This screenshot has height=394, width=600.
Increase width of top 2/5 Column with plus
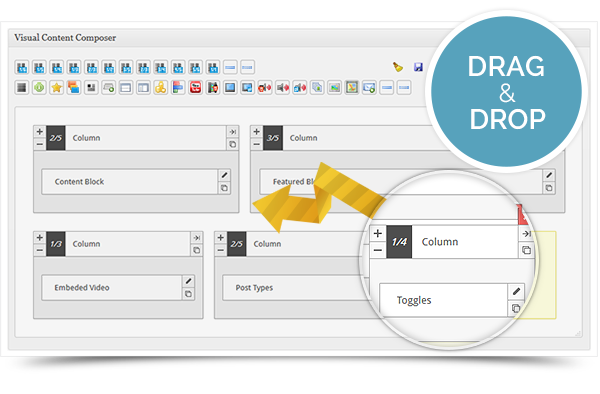[39, 132]
